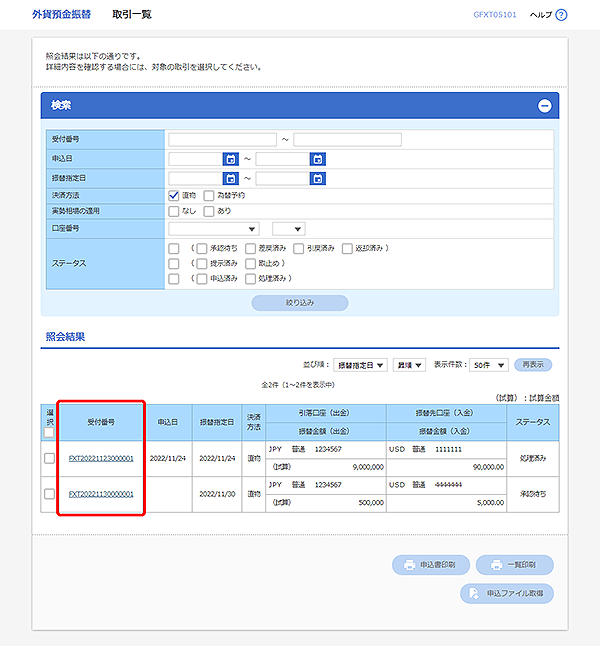Click the 5,000.00 amount cell
This screenshot has width=600, height=646.
pos(446,503)
